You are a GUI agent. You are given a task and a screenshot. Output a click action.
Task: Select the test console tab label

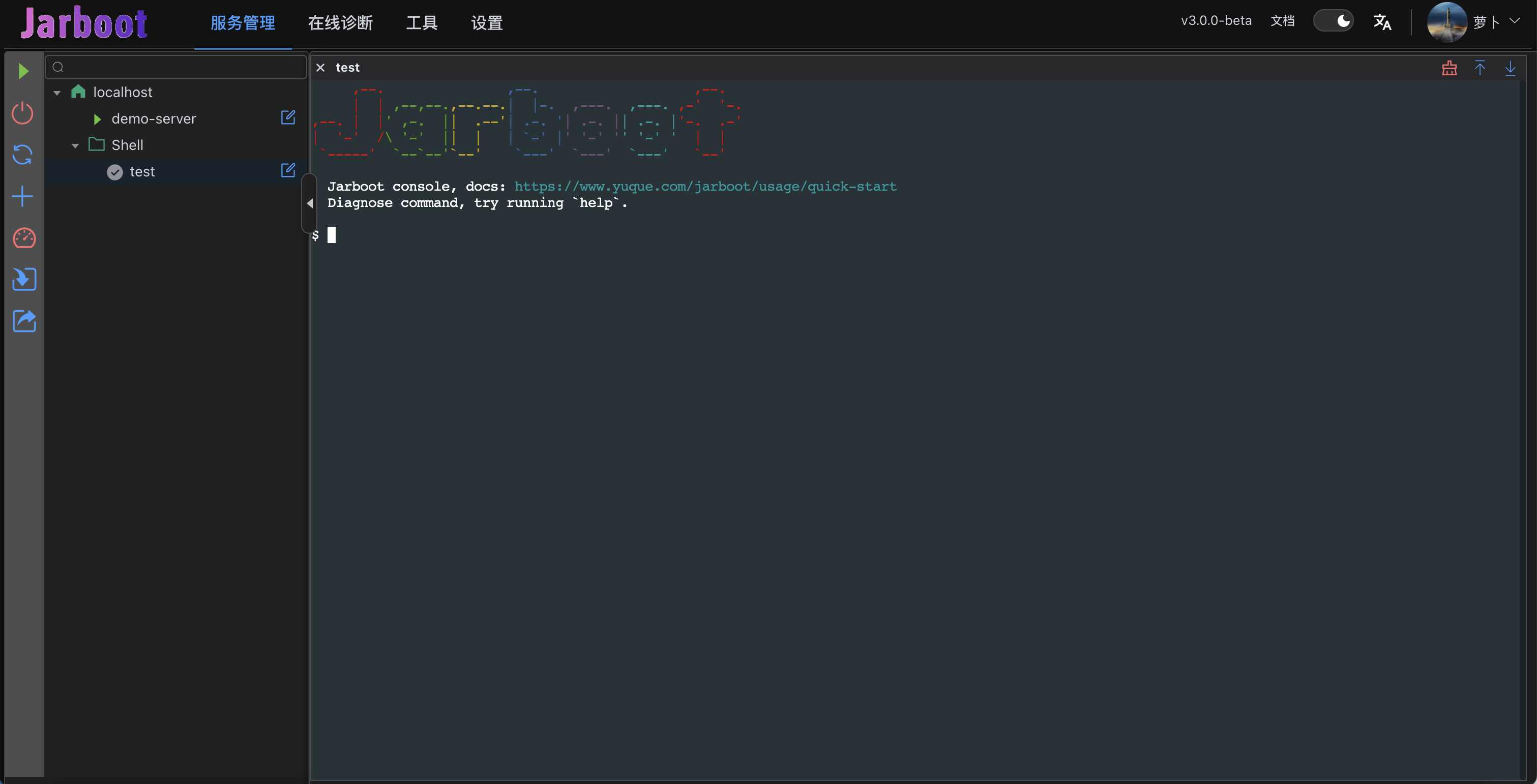[x=347, y=68]
